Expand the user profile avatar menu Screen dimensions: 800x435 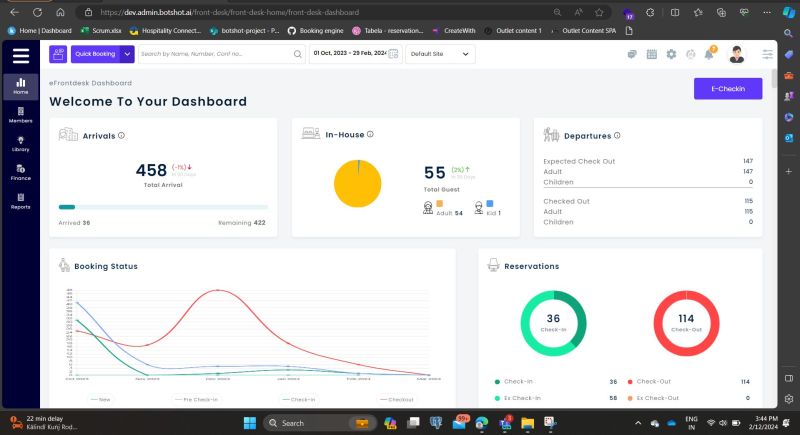tap(736, 54)
